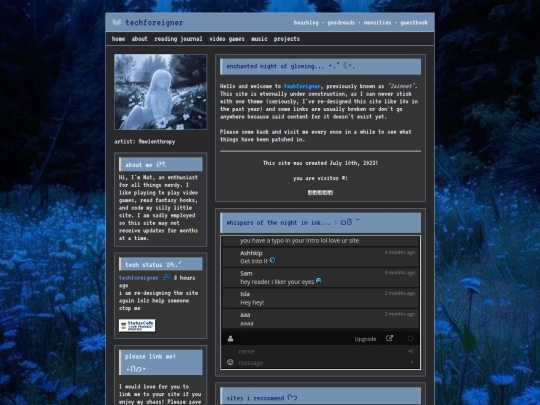This screenshot has height=405, width=540.
Task: Open the goodreads link in header
Action: (341, 23)
